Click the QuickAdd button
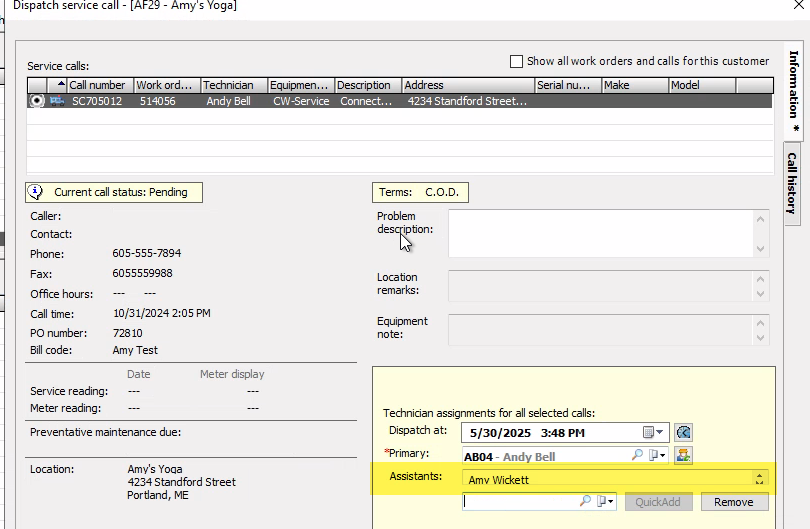810x529 pixels. tap(658, 502)
